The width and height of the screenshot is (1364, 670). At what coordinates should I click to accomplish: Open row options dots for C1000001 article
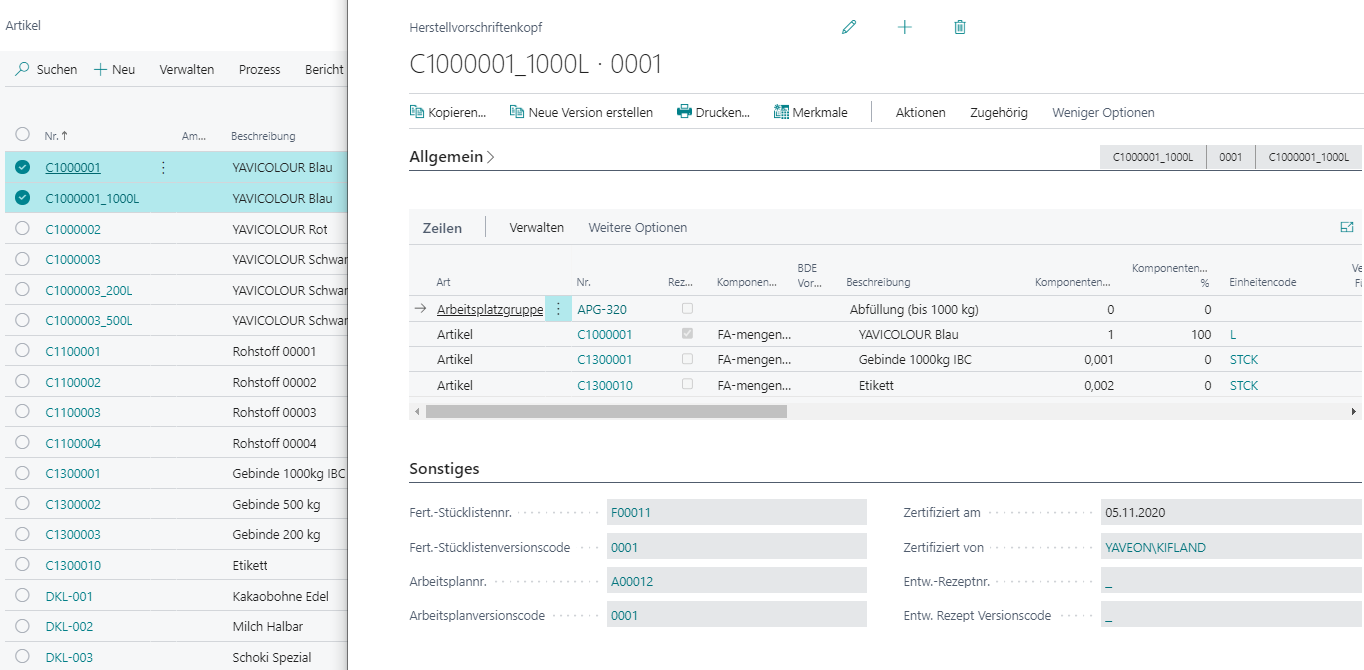(x=163, y=168)
